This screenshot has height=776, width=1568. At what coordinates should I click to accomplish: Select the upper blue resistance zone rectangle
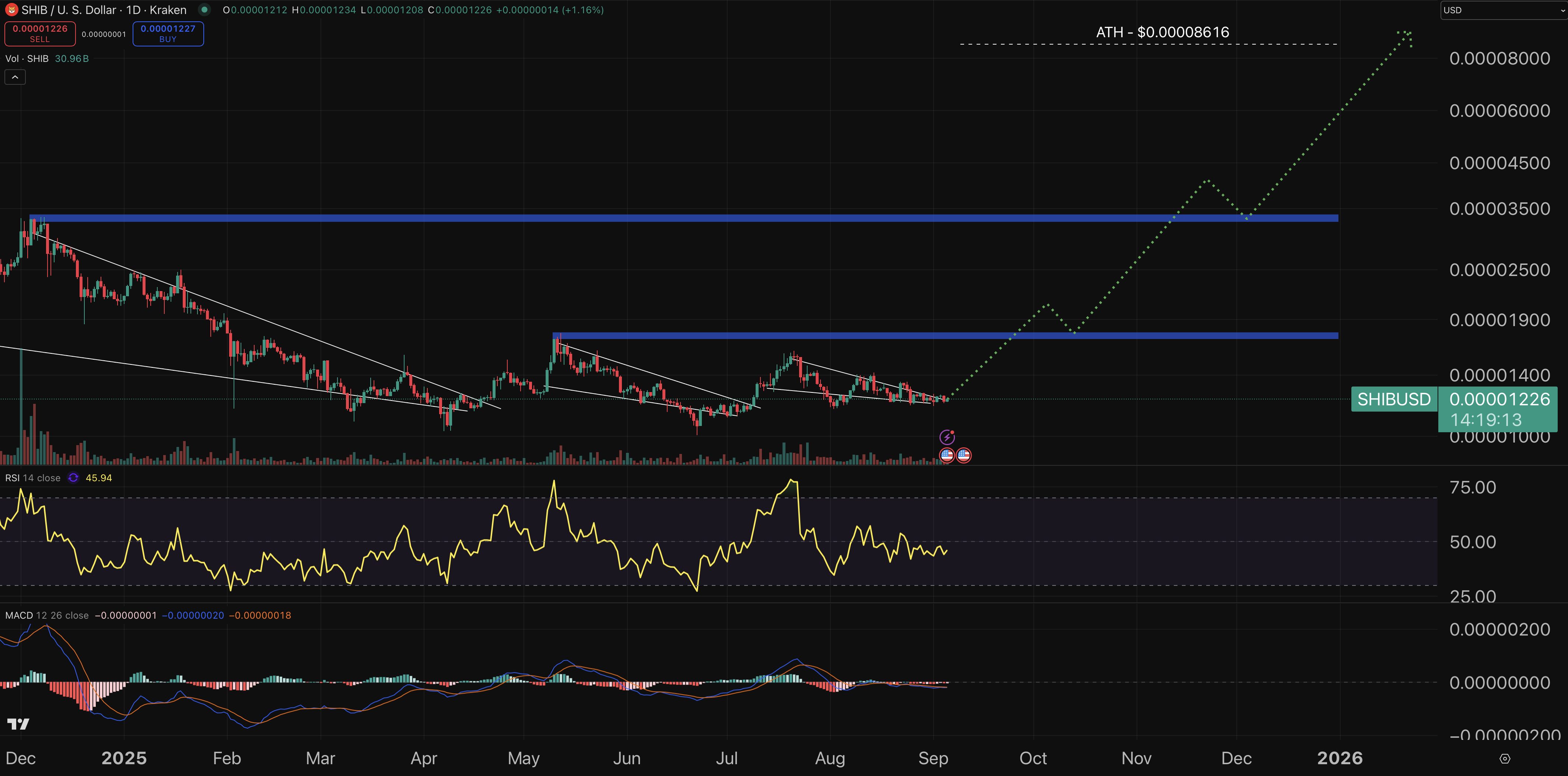[x=669, y=218]
